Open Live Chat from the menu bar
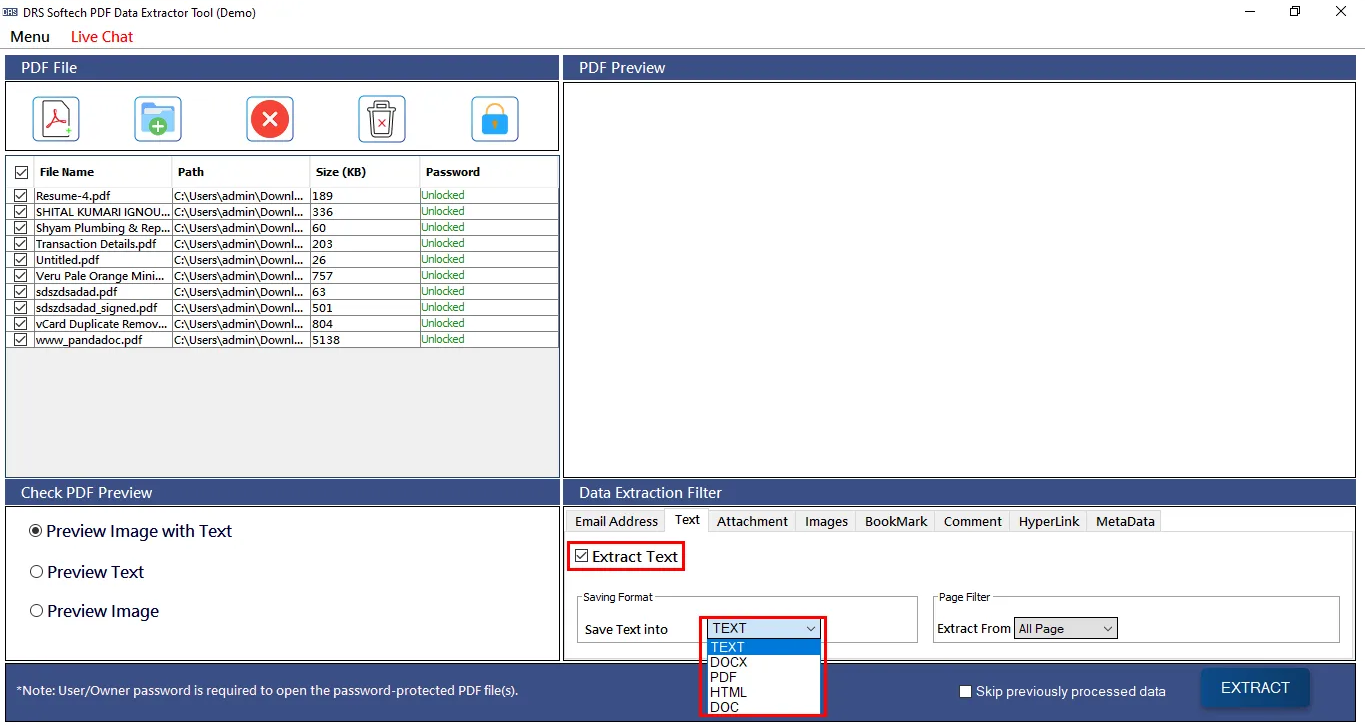Image resolution: width=1365 pixels, height=728 pixels. coord(102,37)
